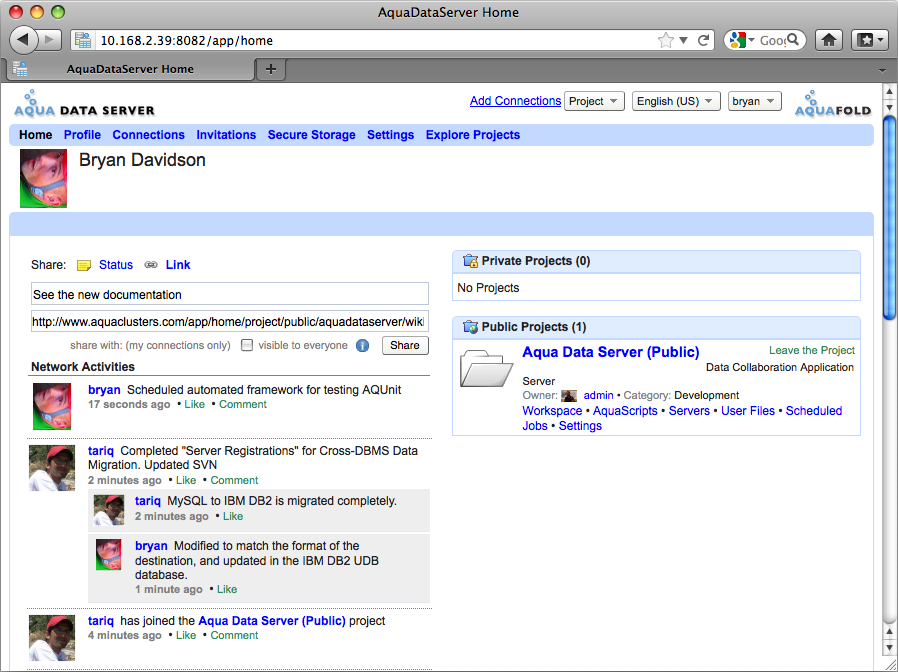Click bryan's avatar on the IBM DB2 UDB comment
Image resolution: width=898 pixels, height=672 pixels.
click(109, 554)
